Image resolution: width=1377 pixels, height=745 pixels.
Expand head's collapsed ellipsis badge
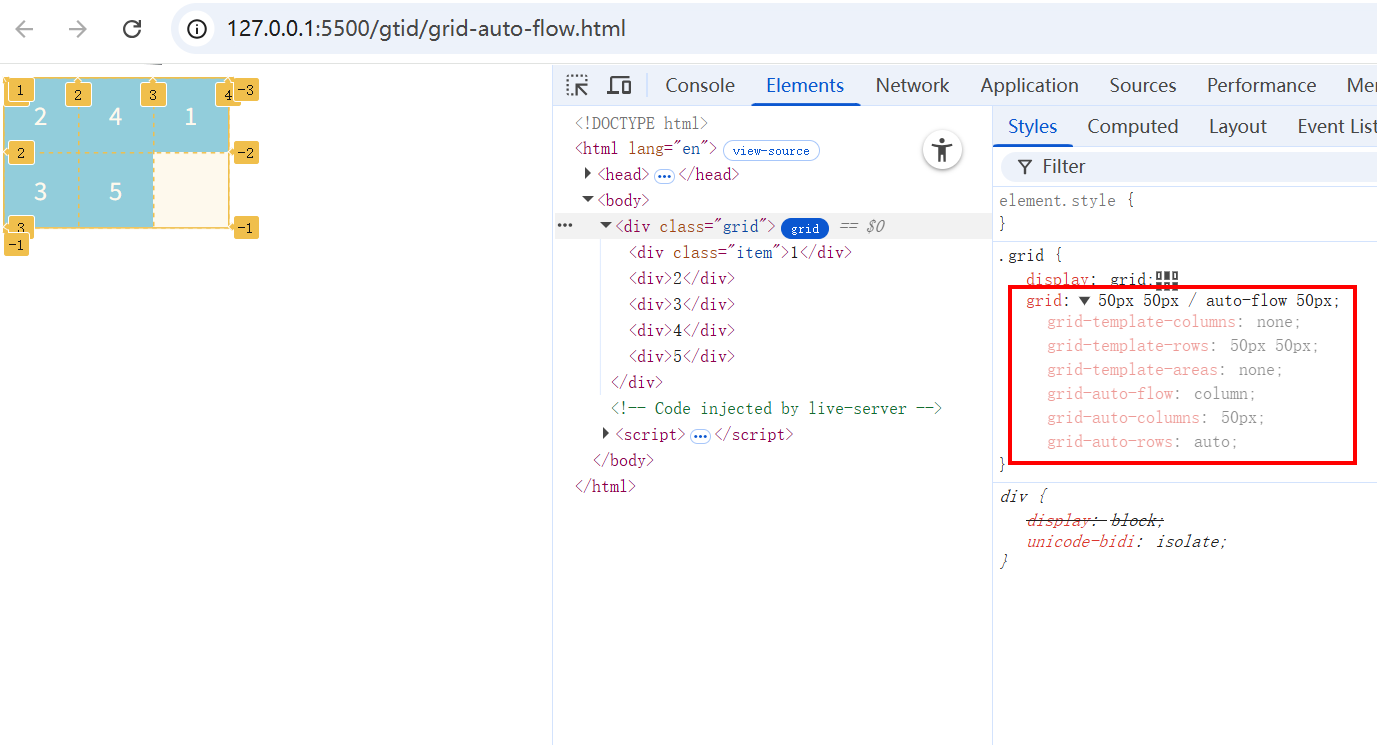664,175
